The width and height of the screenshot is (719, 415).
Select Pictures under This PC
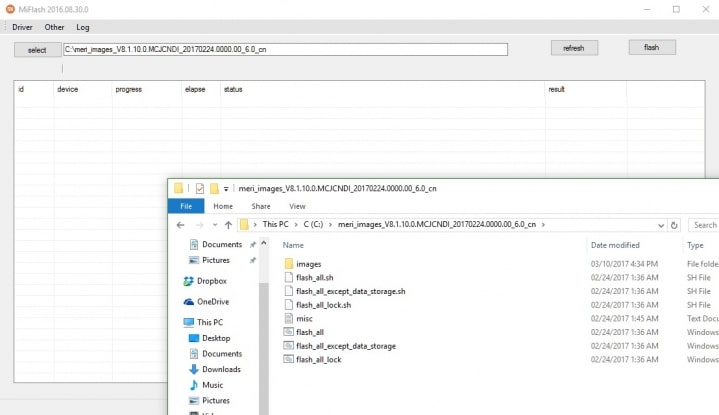point(216,400)
